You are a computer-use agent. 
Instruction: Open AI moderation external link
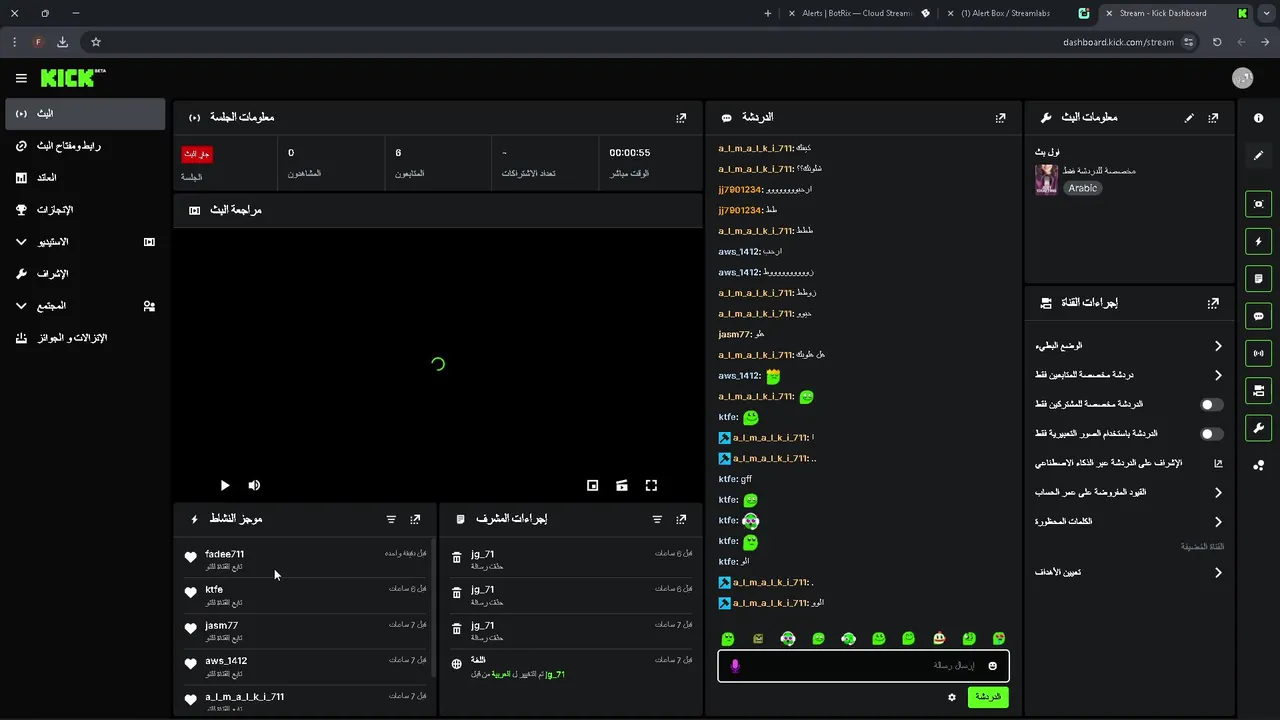point(1218,463)
